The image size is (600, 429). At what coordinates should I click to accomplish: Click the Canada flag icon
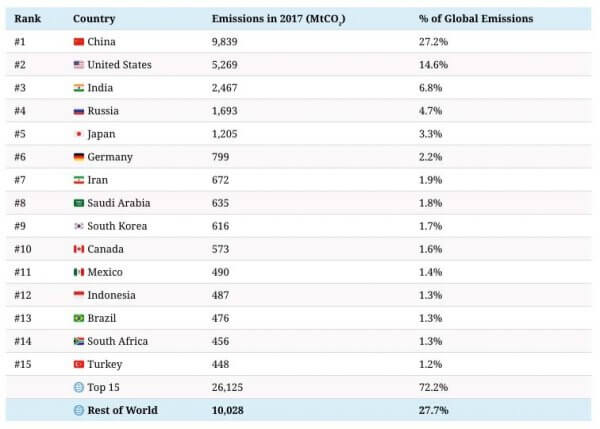point(79,249)
